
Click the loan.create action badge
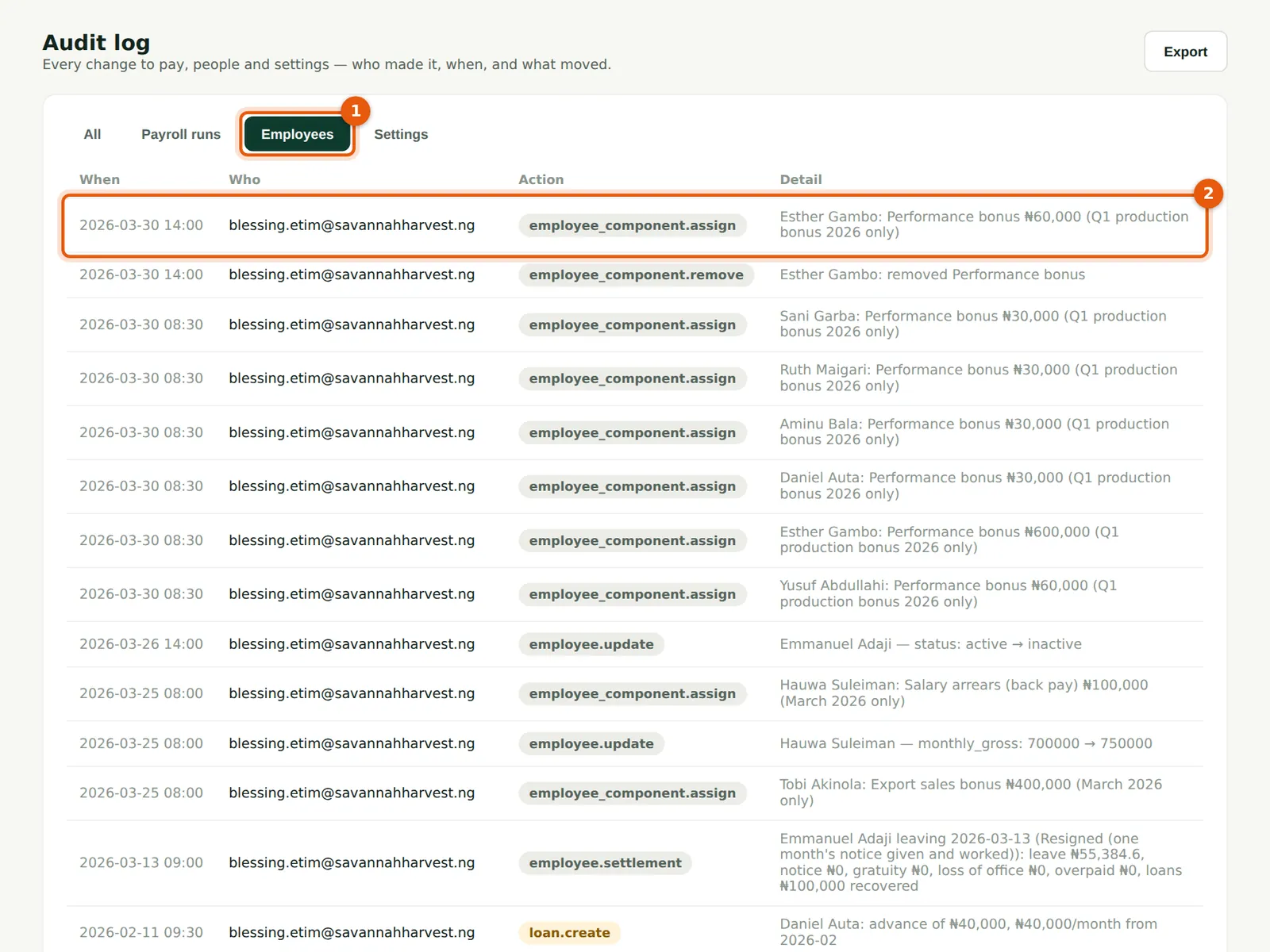click(569, 932)
